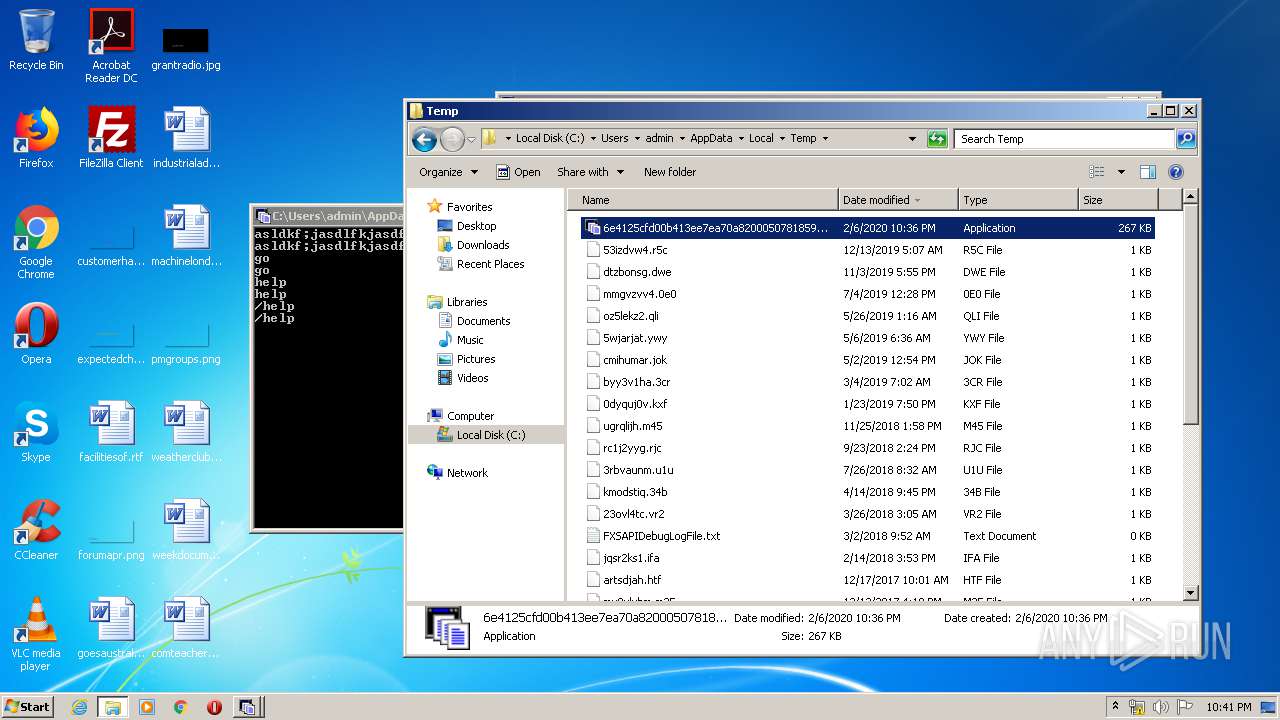Expand the AppData breadcrumb arrow
Image resolution: width=1280 pixels, height=720 pixels.
740,139
